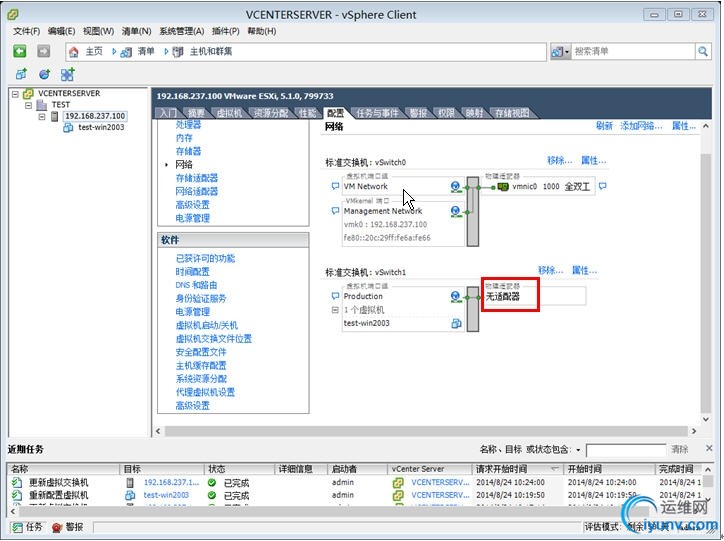This screenshot has width=724, height=541.
Task: Click vSwitch1 移除... link
Action: (x=550, y=270)
